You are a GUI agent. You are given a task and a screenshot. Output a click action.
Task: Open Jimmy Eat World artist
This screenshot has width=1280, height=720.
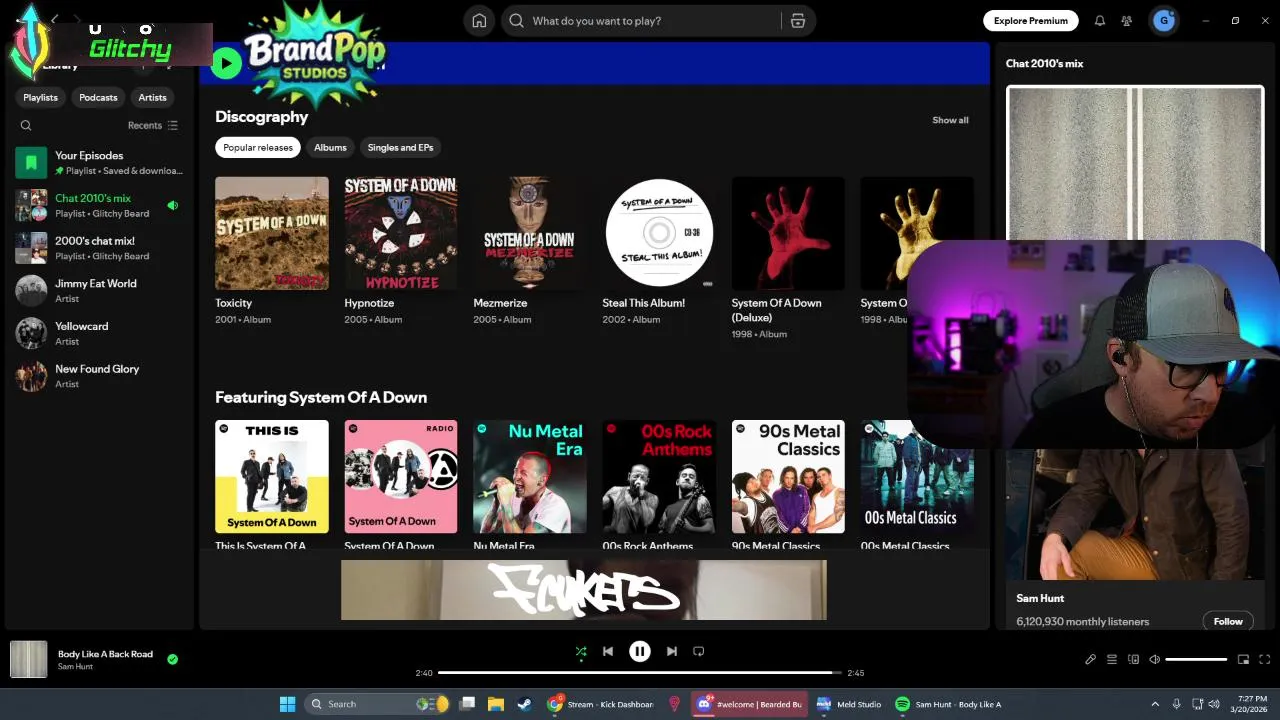(x=98, y=290)
